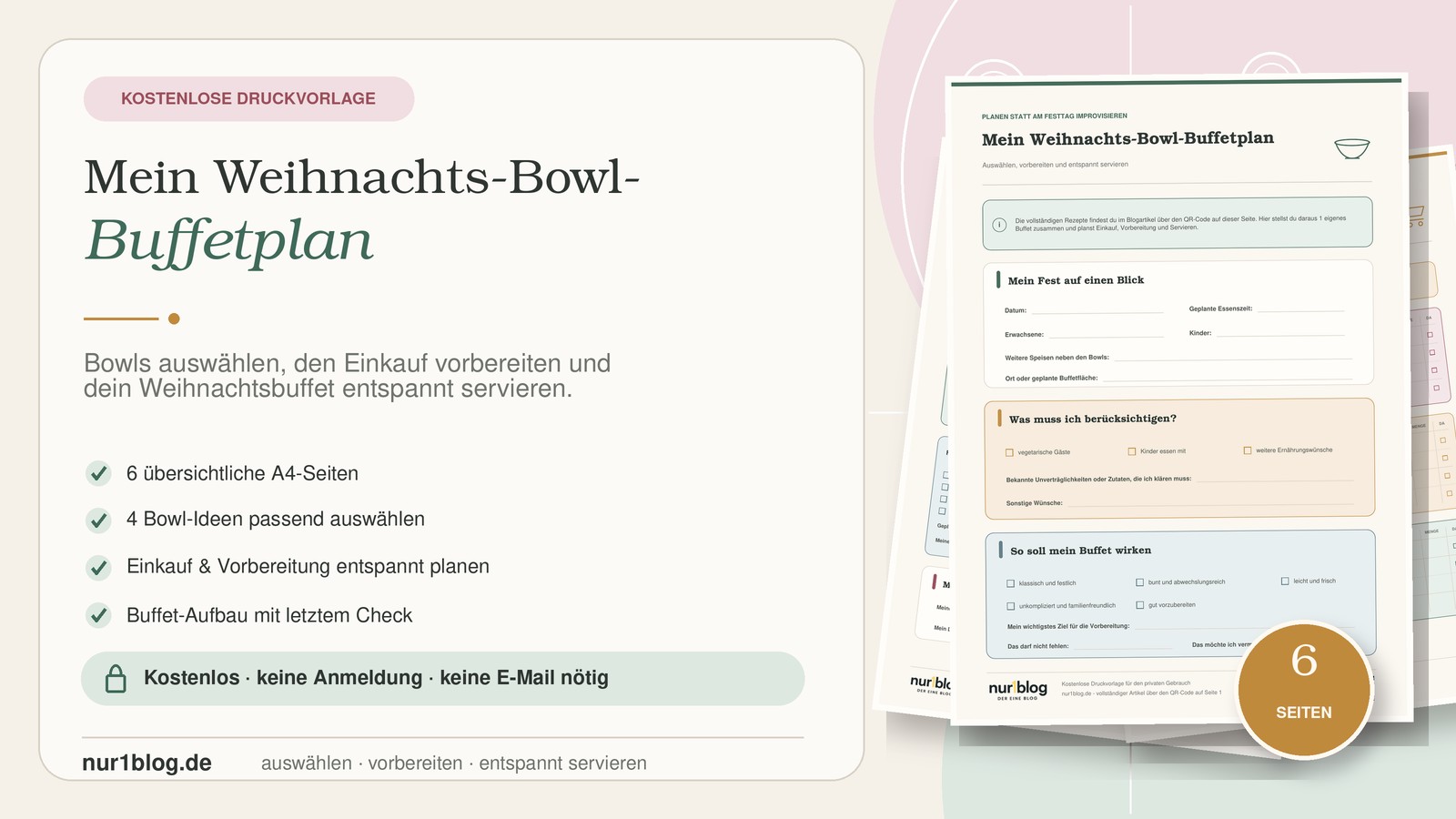Tick the 'gut vorzubereiten' checkbox

(1139, 605)
